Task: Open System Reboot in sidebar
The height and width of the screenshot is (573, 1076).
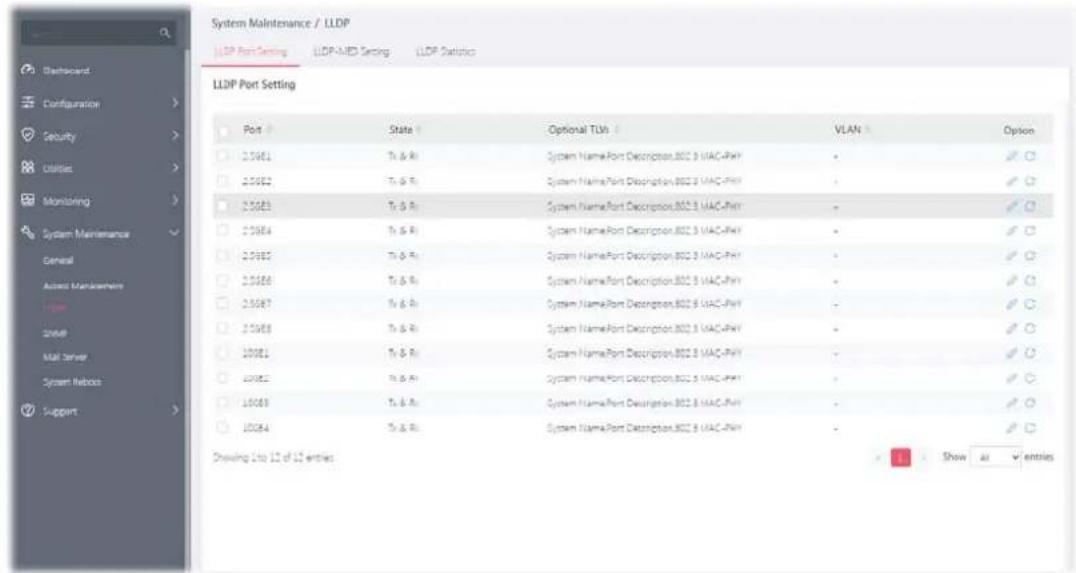Action: coord(71,382)
